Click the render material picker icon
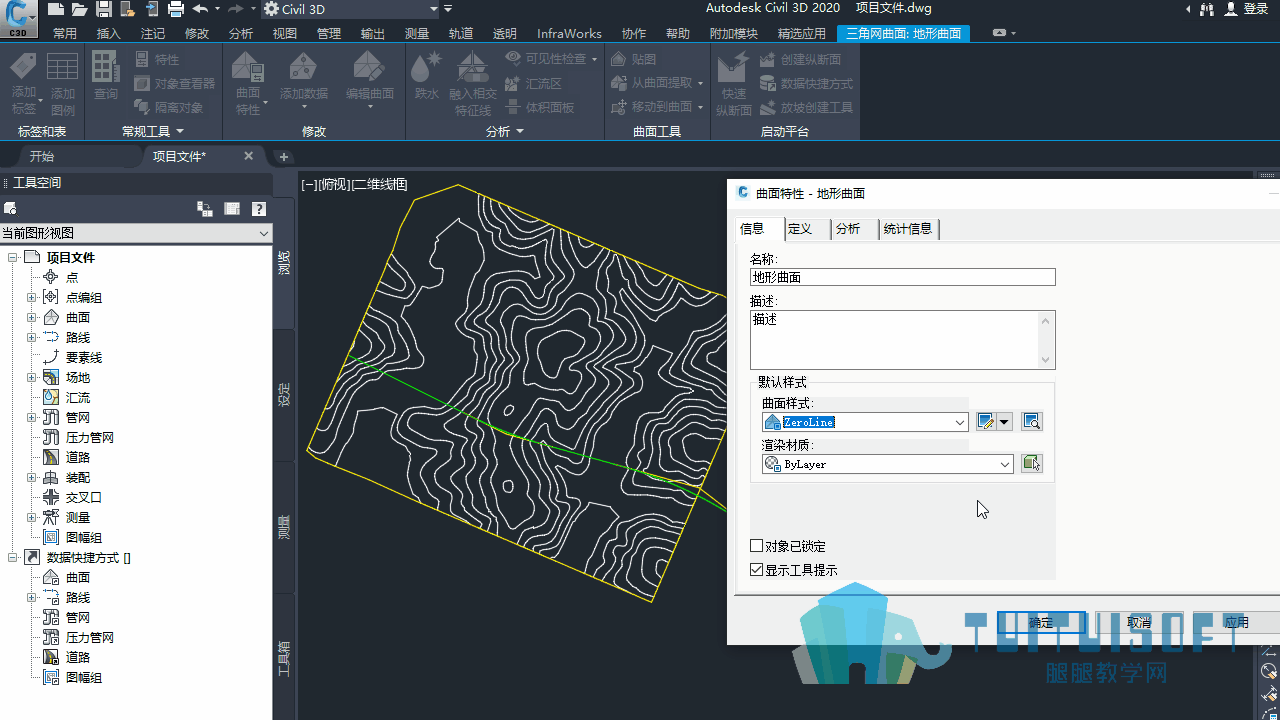Viewport: 1280px width, 720px height. [1032, 464]
